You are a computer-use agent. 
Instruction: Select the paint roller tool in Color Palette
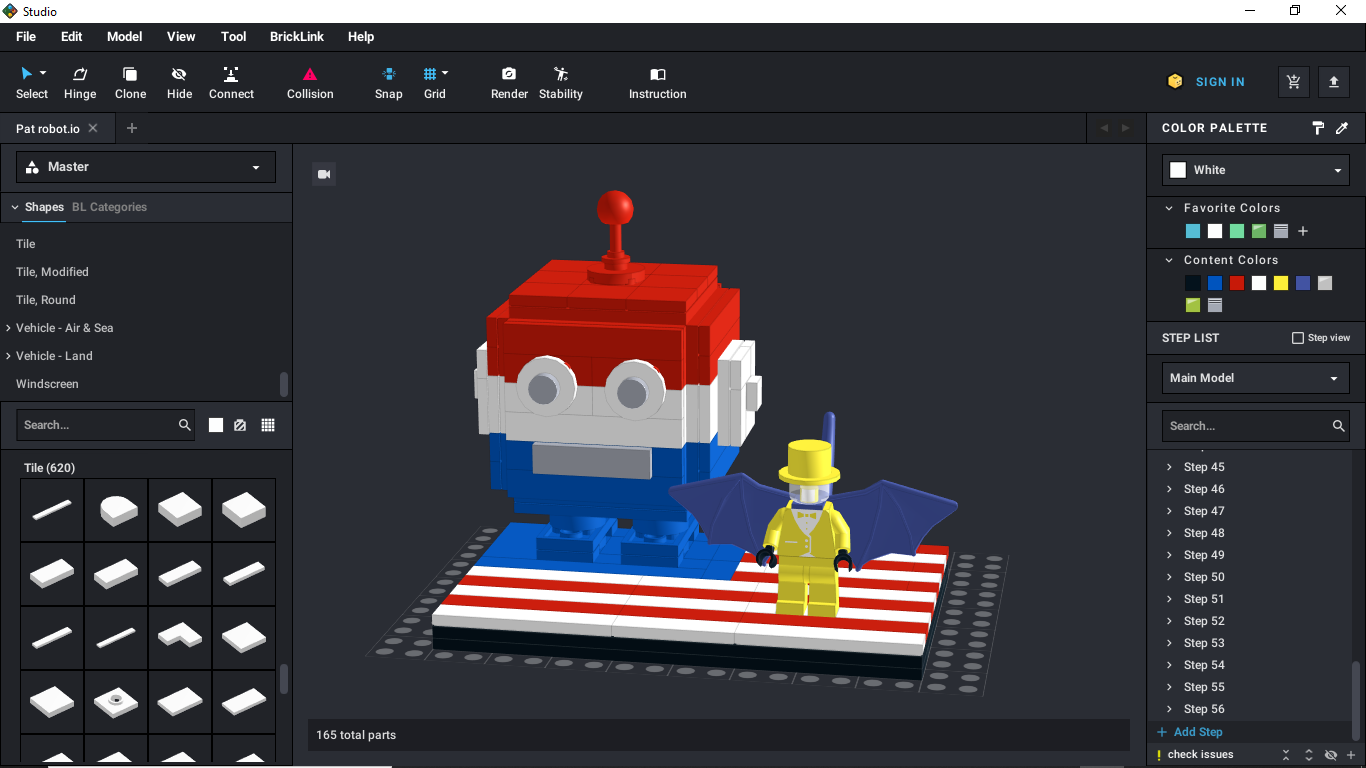pyautogui.click(x=1318, y=128)
